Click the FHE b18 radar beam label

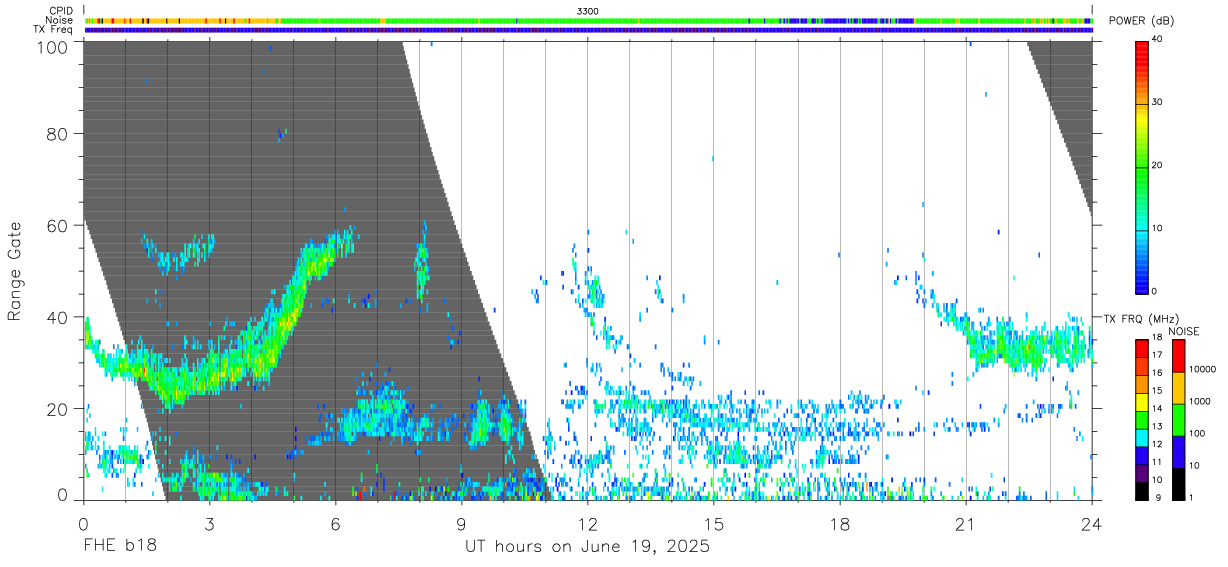point(119,547)
